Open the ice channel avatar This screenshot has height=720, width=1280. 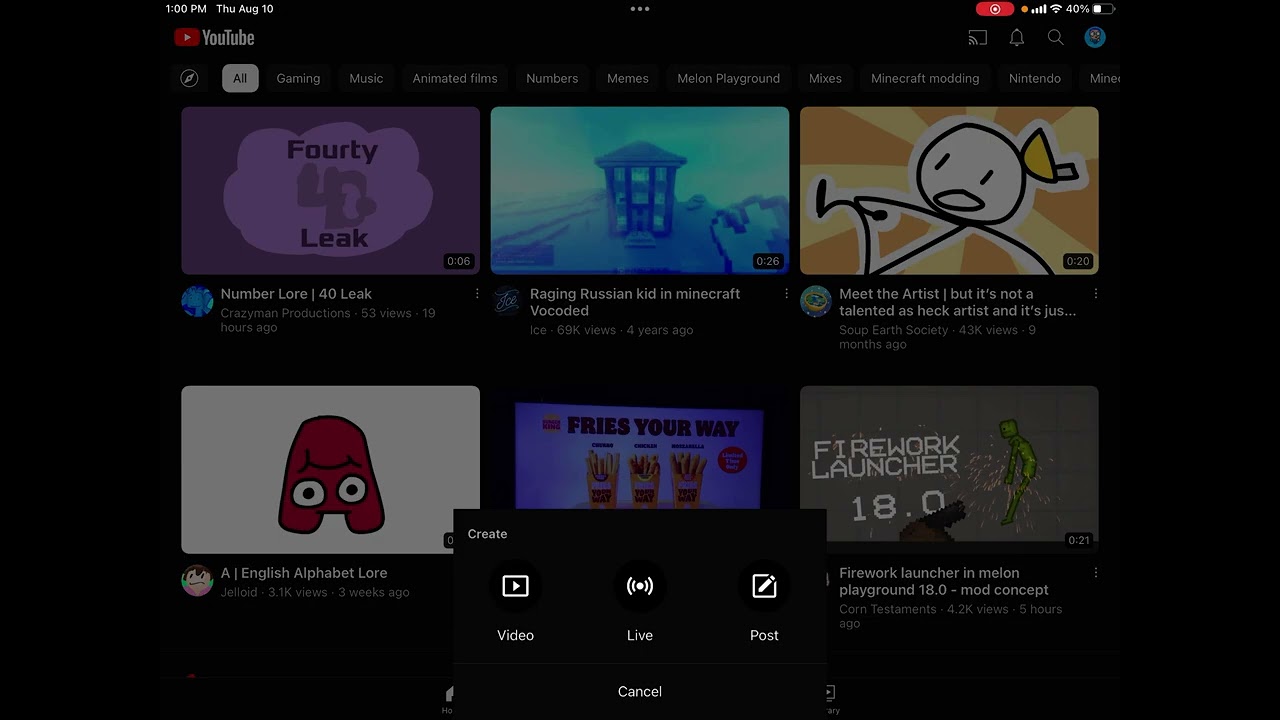(507, 301)
